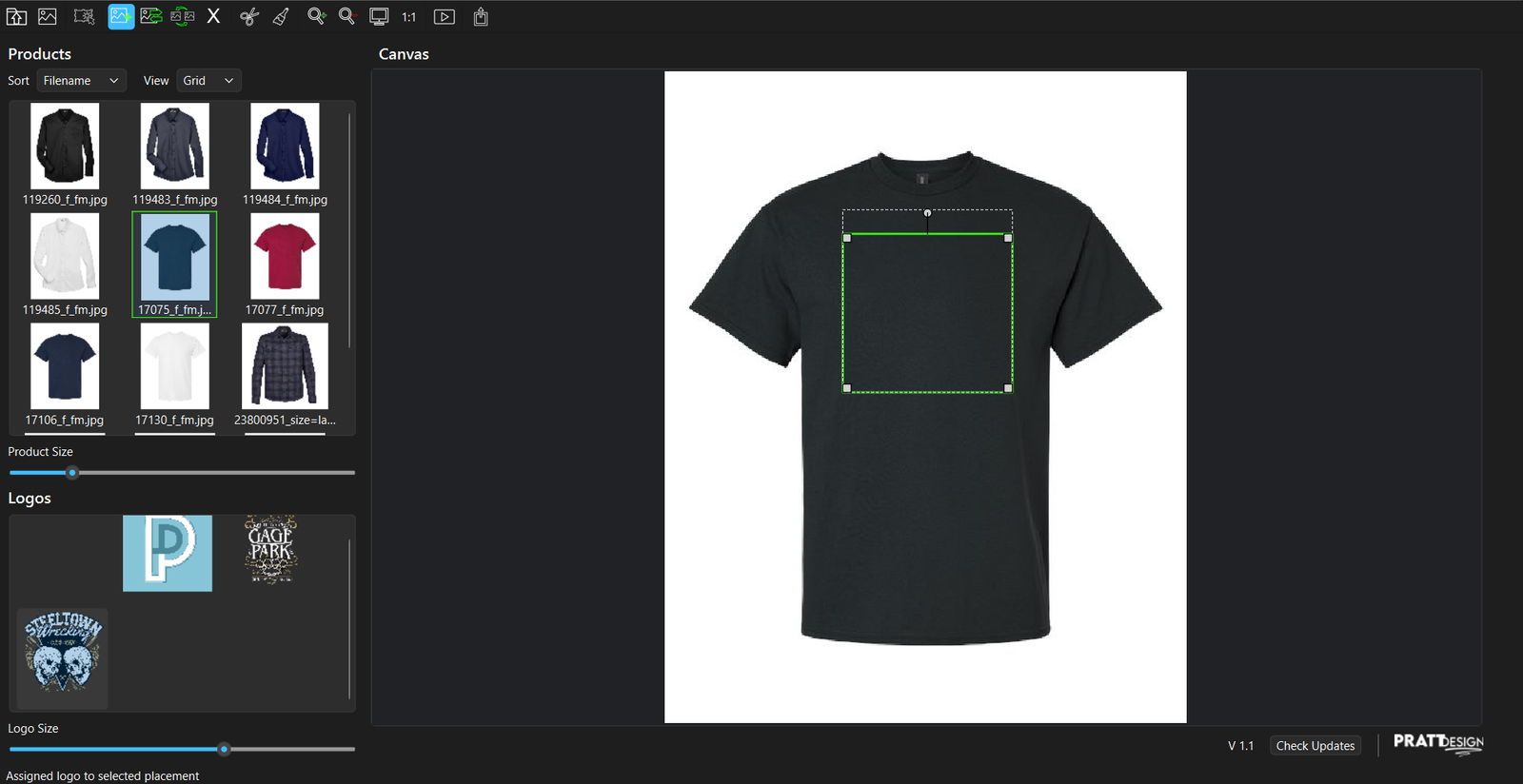The image size is (1523, 784).
Task: Select the blue P logo thumbnail
Action: coord(168,553)
